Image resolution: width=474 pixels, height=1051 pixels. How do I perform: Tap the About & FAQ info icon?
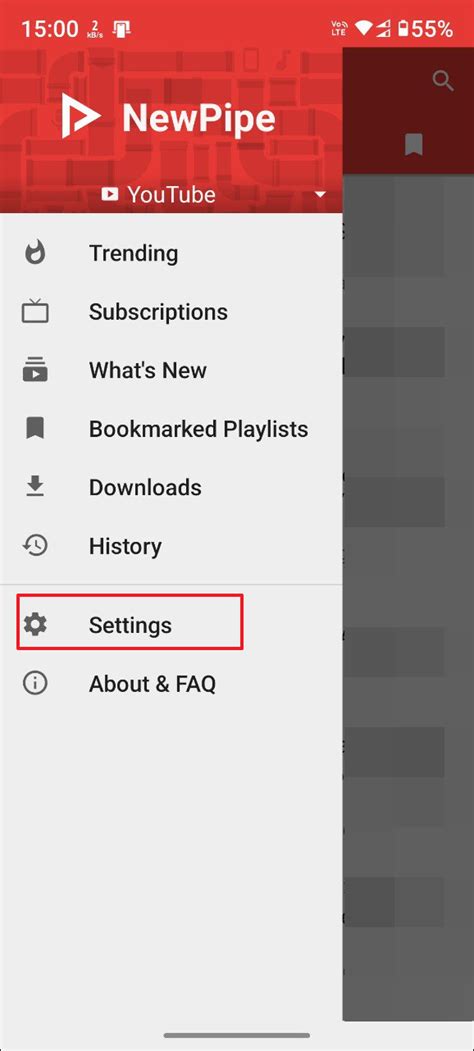35,684
